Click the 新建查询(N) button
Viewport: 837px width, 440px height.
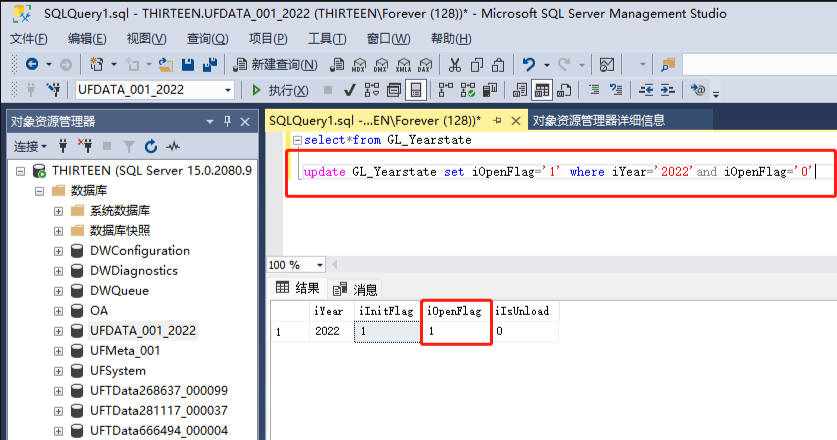coord(276,65)
